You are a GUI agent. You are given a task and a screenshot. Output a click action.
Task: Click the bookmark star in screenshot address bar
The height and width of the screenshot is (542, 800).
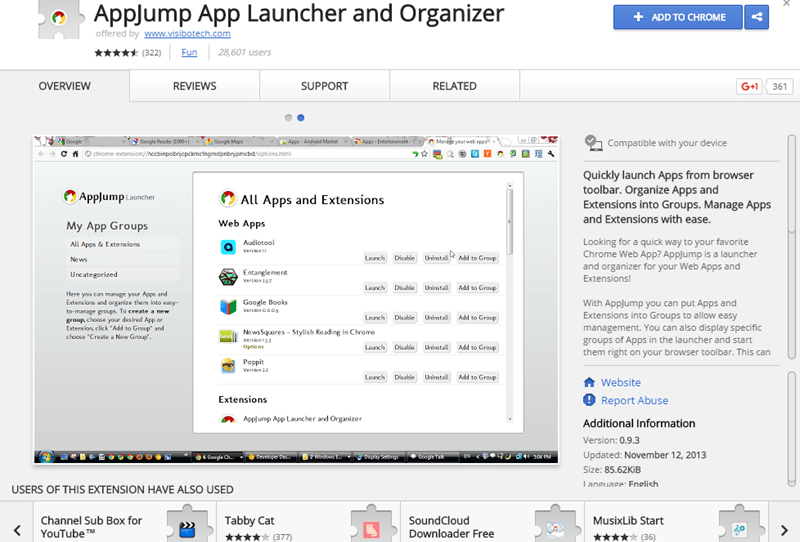tap(424, 154)
